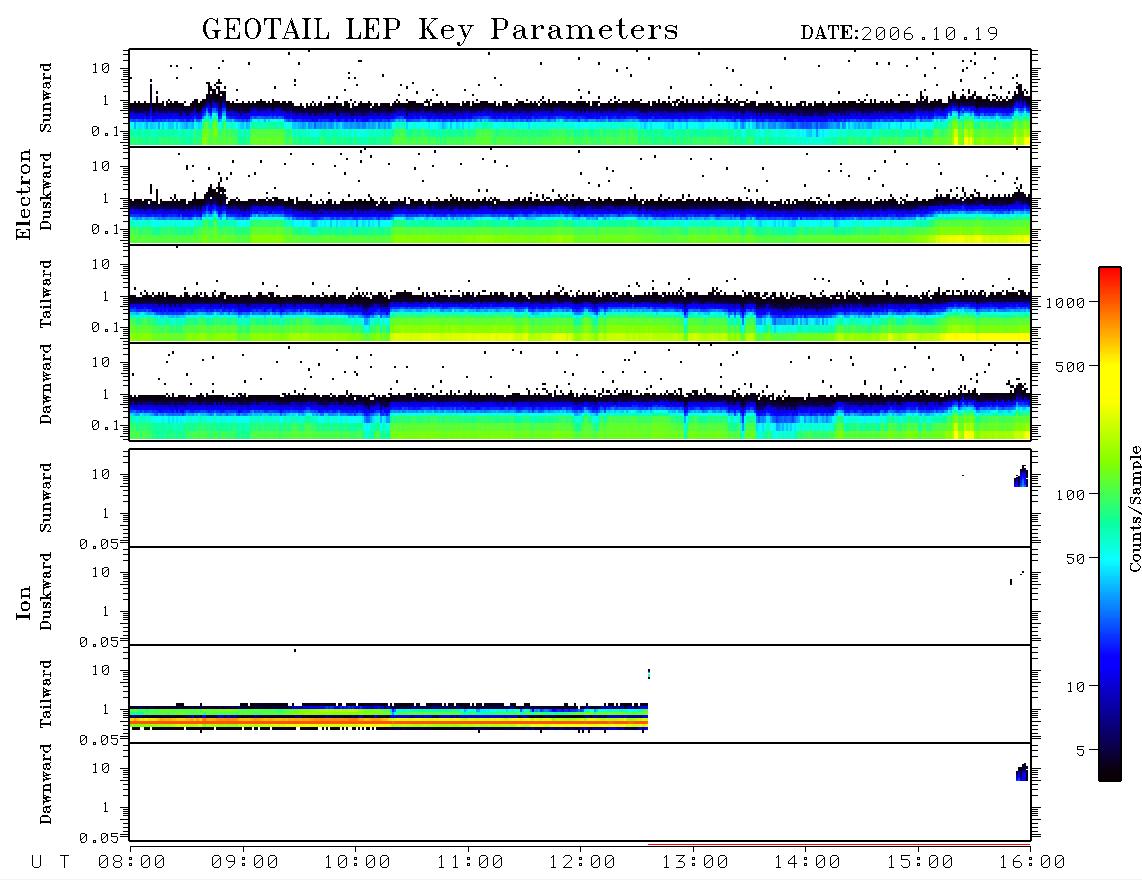The image size is (1142, 880).
Task: Click the 500 tick on the color scale
Action: click(1070, 367)
